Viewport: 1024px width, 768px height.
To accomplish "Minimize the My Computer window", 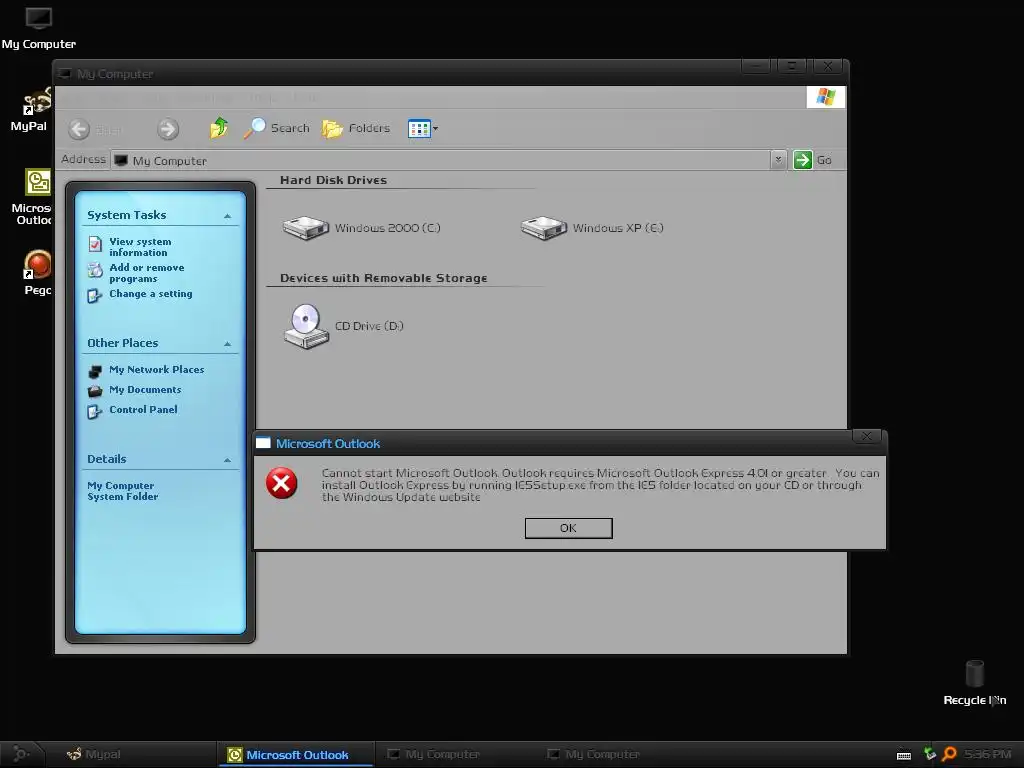I will 756,65.
